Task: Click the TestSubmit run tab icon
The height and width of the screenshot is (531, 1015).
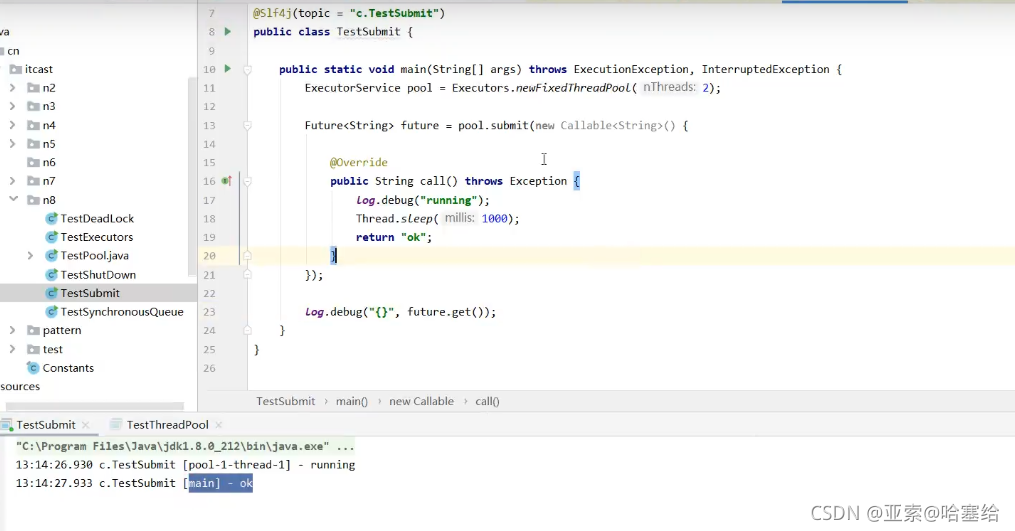Action: tap(6, 425)
